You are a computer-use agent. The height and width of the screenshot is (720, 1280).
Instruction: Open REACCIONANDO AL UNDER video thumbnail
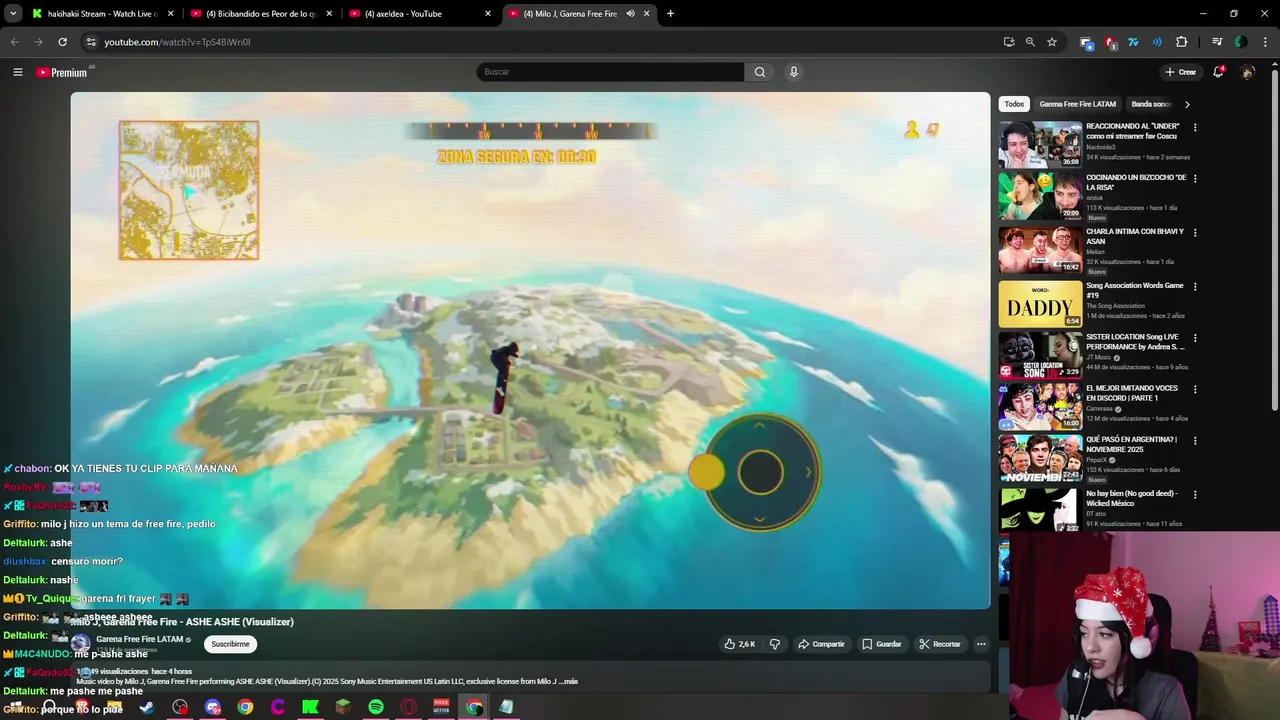point(1040,145)
